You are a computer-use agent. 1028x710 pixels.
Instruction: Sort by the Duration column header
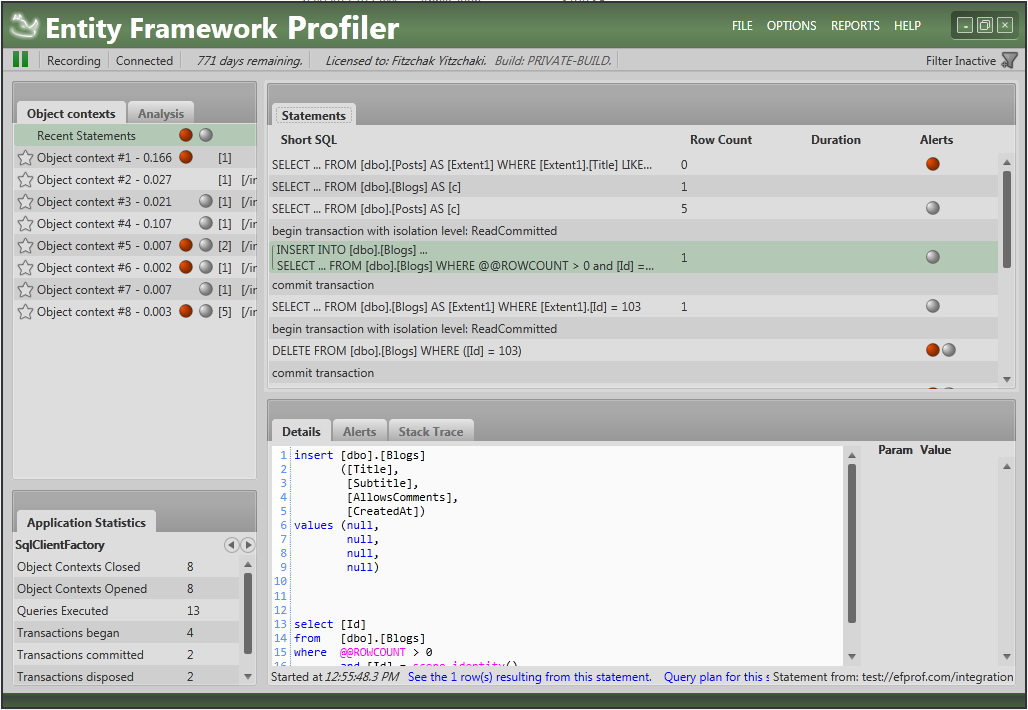[x=835, y=140]
